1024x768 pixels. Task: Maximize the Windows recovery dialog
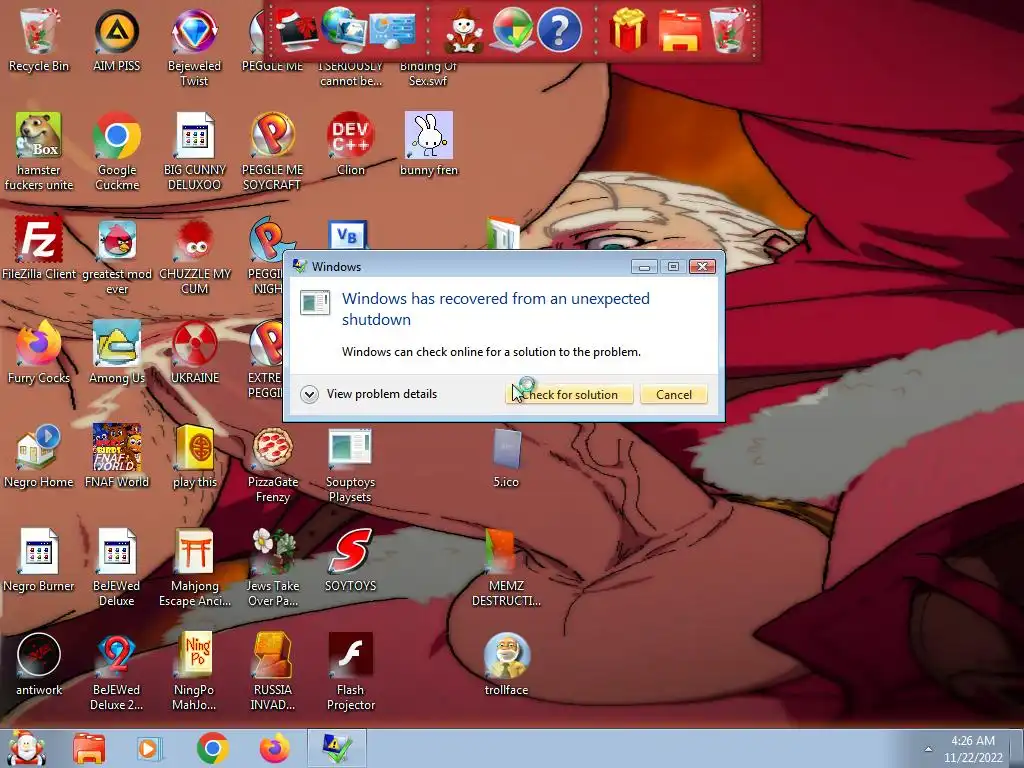(673, 266)
